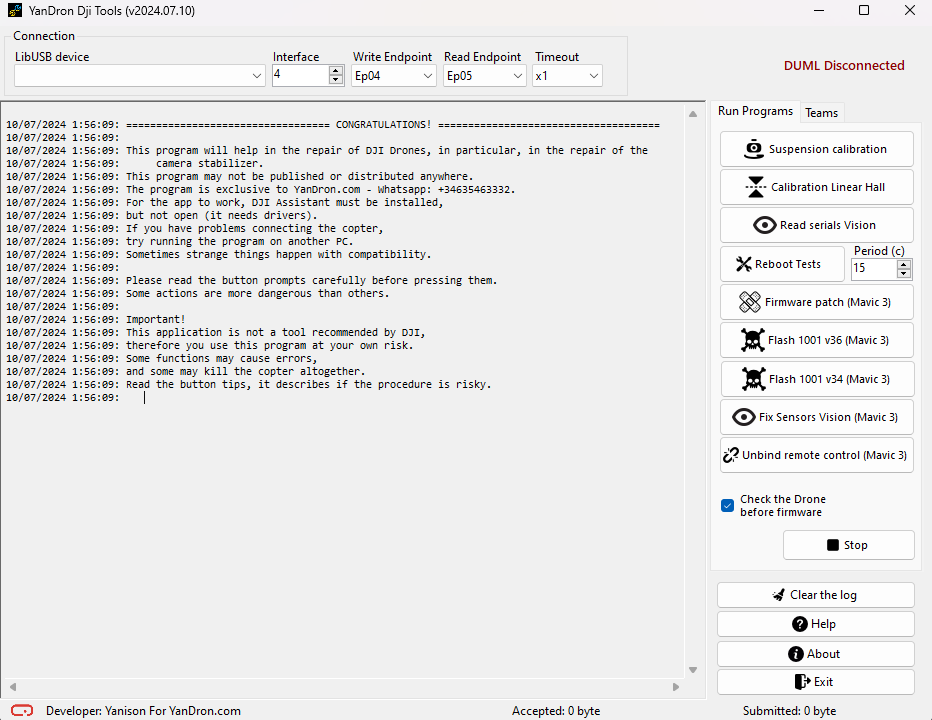Image resolution: width=932 pixels, height=720 pixels.
Task: Click the wrench icon on Reboot Tests
Action: click(x=743, y=264)
